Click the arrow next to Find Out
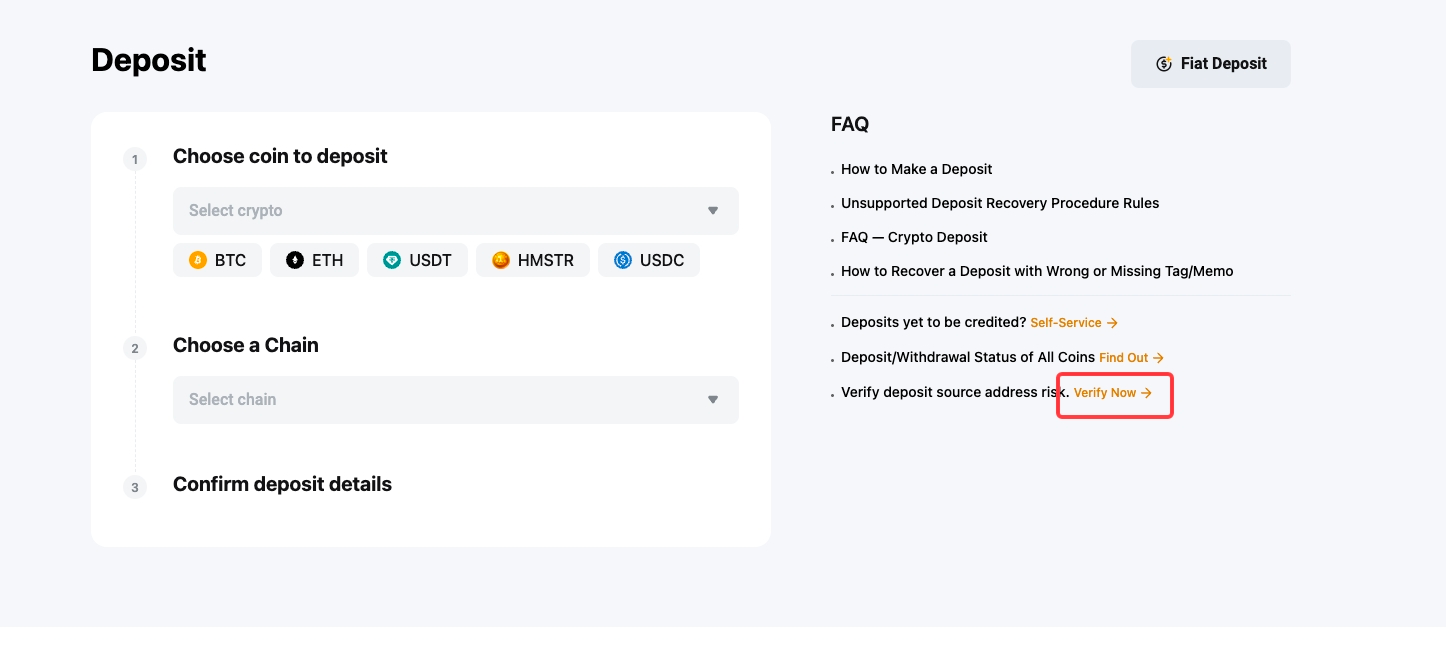Screen dimensions: 1446x658 point(1159,357)
